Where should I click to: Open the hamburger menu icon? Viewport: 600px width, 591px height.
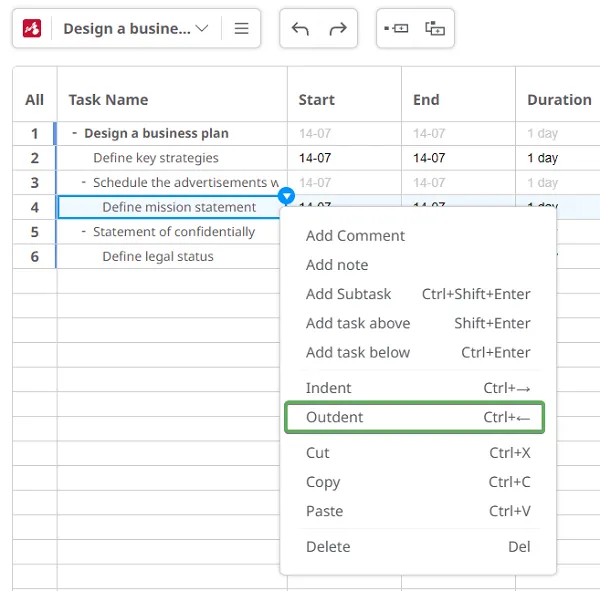[x=241, y=29]
